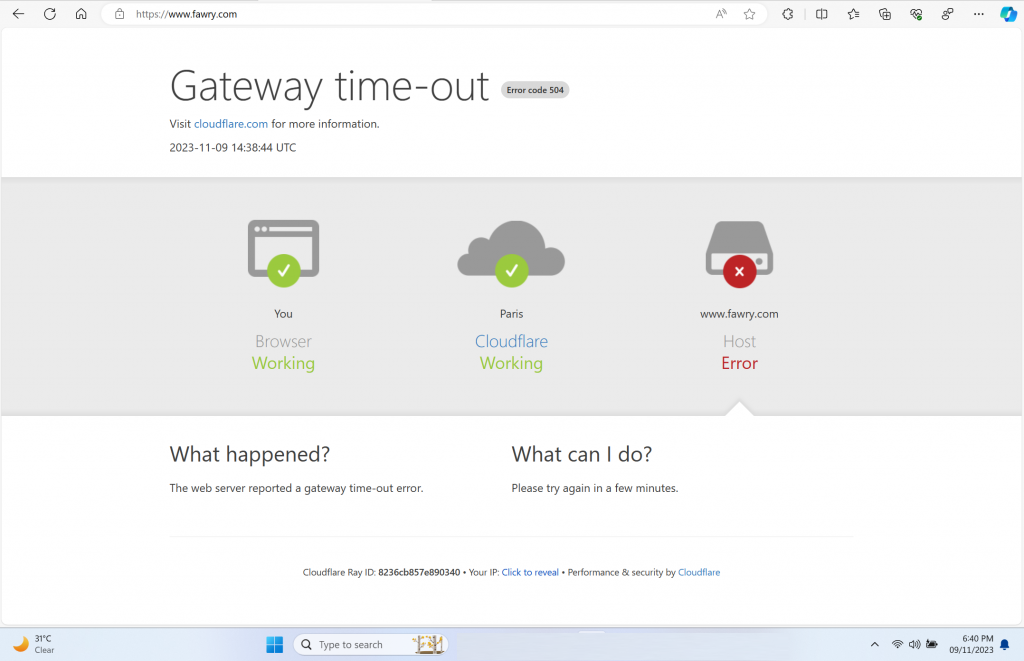
Task: Open the Collections icon
Action: 885,14
